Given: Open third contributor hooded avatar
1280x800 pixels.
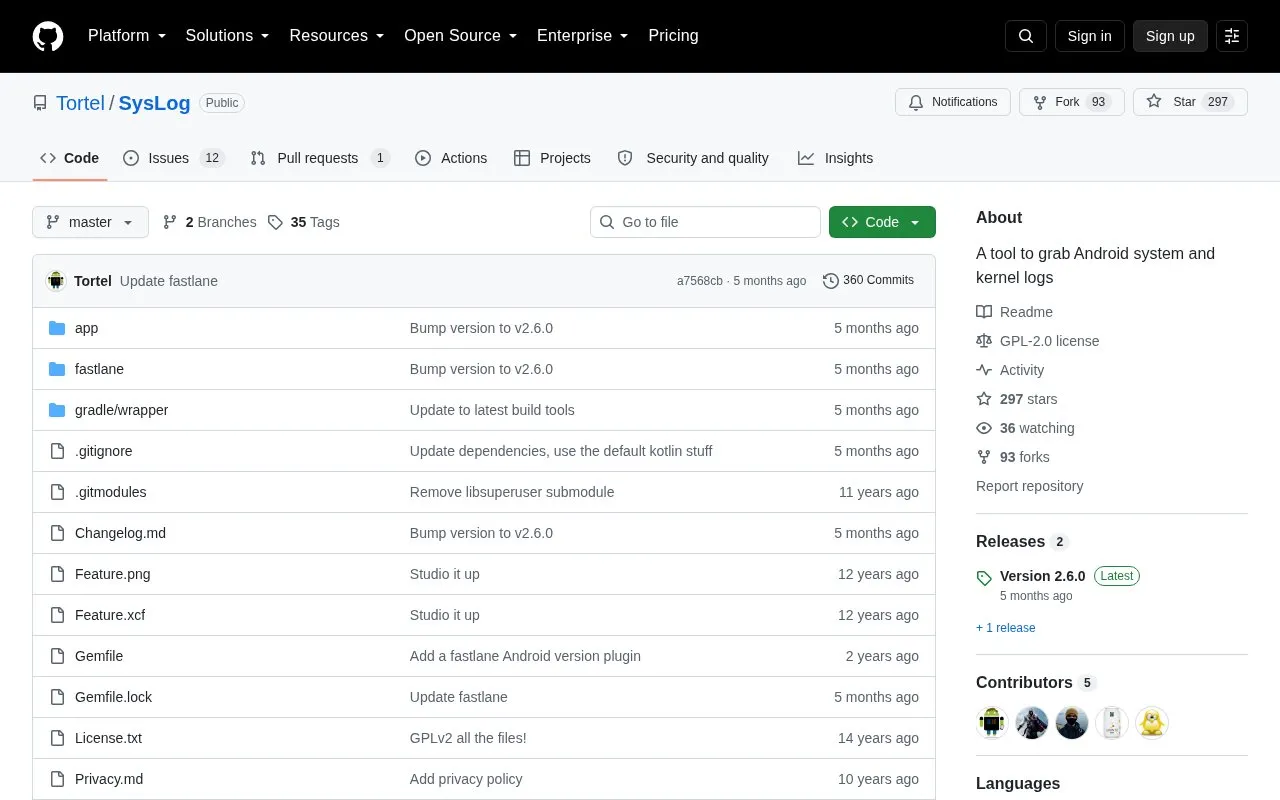Looking at the screenshot, I should (1072, 723).
